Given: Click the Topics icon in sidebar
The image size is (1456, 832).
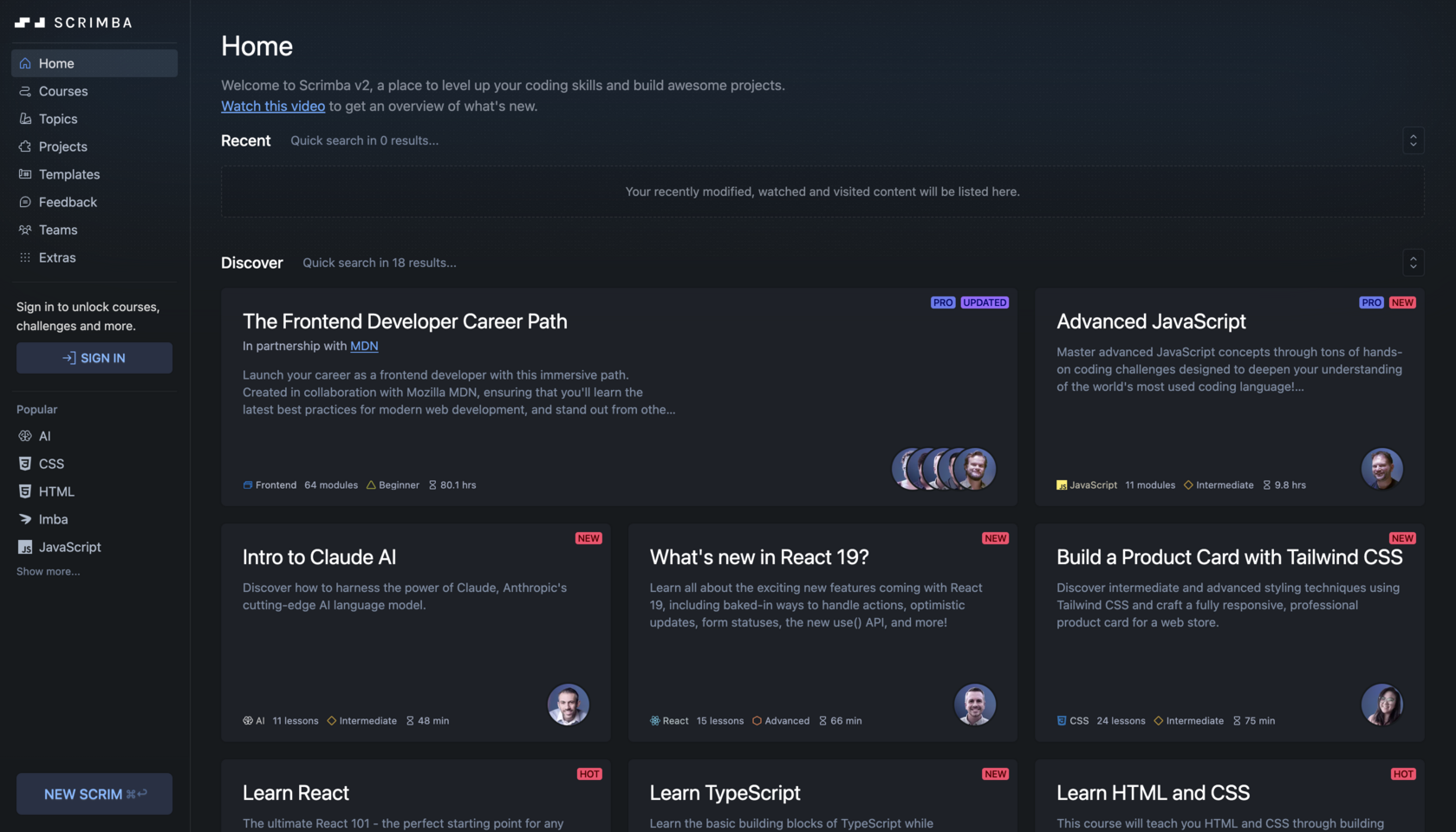Looking at the screenshot, I should pos(25,119).
